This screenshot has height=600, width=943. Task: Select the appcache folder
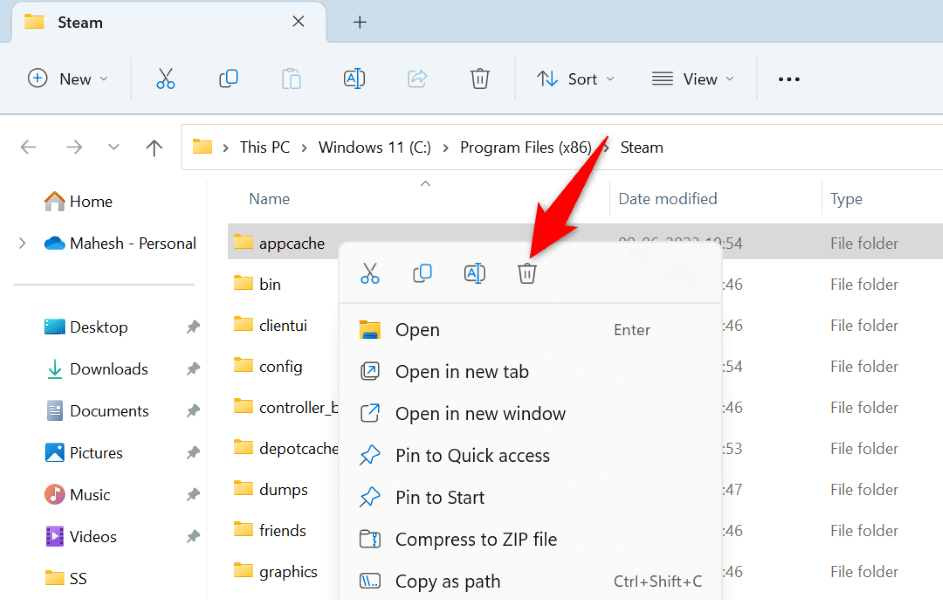pyautogui.click(x=279, y=243)
